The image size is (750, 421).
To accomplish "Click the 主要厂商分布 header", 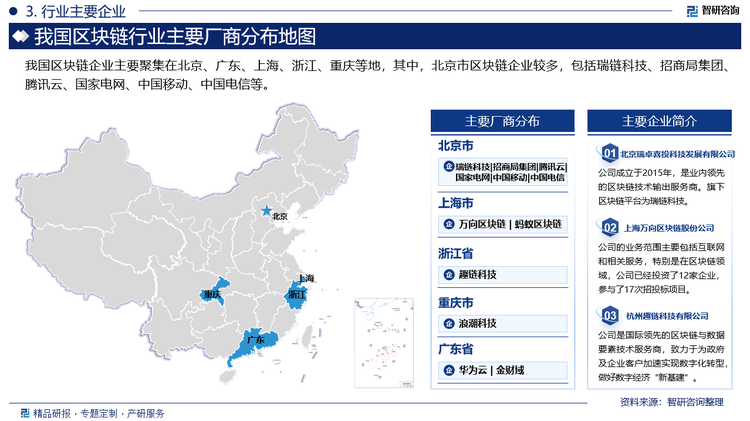I will [502, 121].
